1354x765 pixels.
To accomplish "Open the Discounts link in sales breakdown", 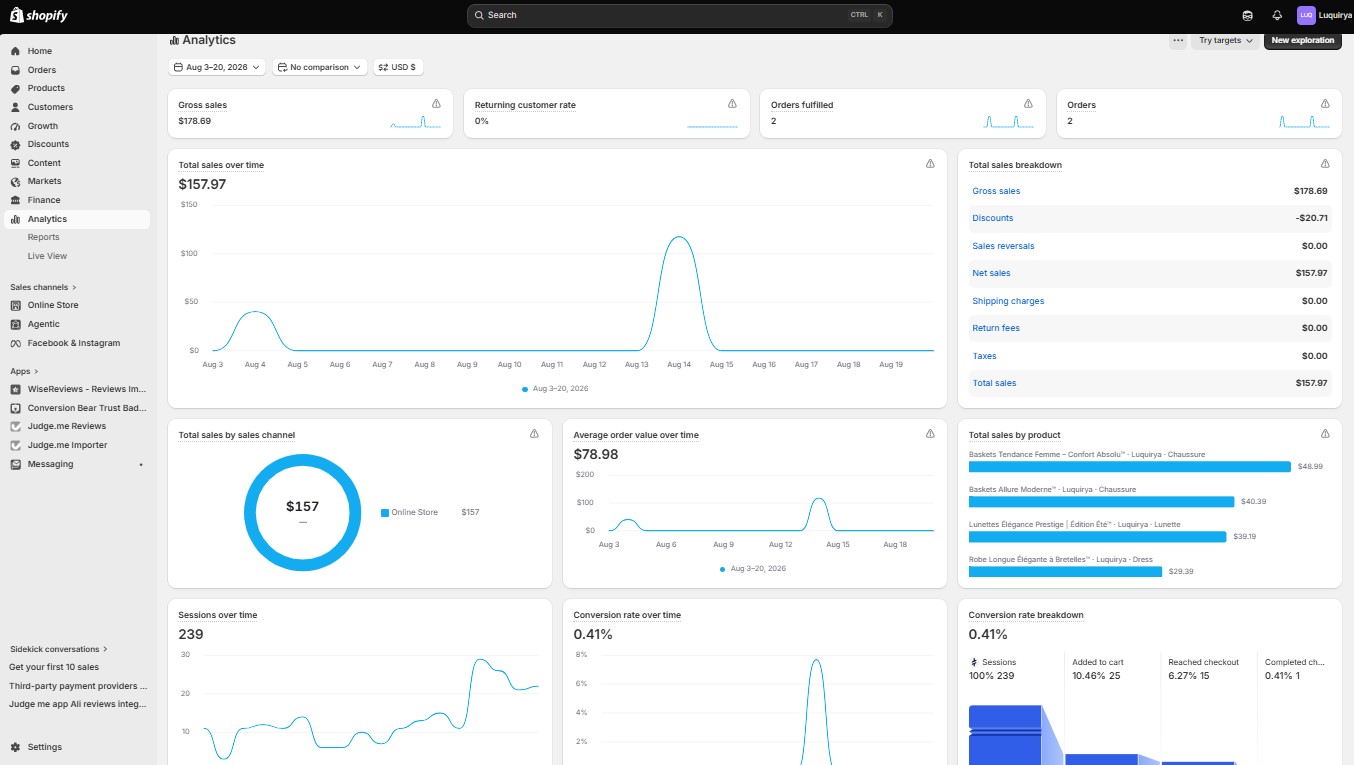I will 993,218.
